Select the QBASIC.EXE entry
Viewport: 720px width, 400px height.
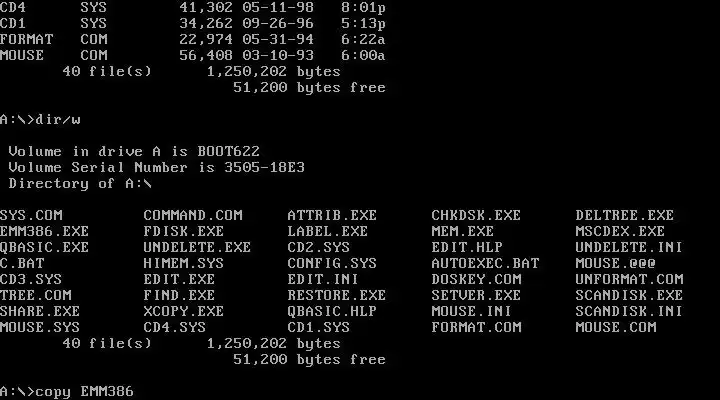(44, 247)
